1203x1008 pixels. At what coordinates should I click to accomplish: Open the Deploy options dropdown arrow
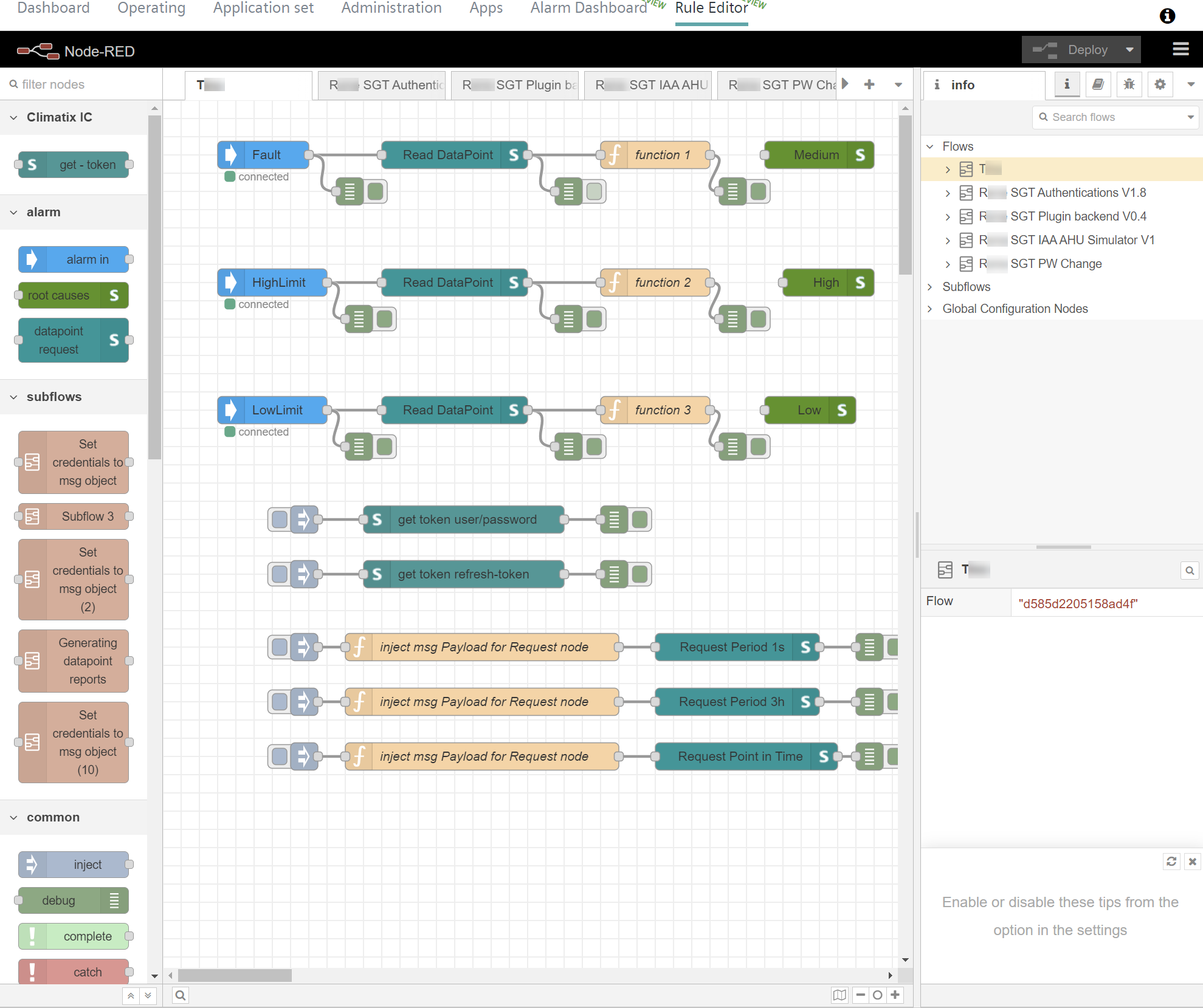[1129, 50]
